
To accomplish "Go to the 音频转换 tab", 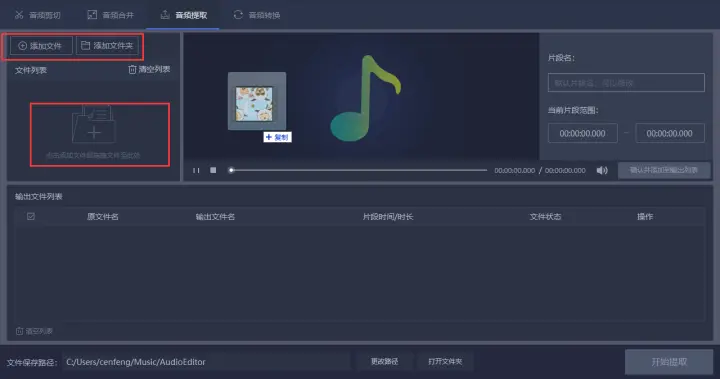I will coord(257,15).
